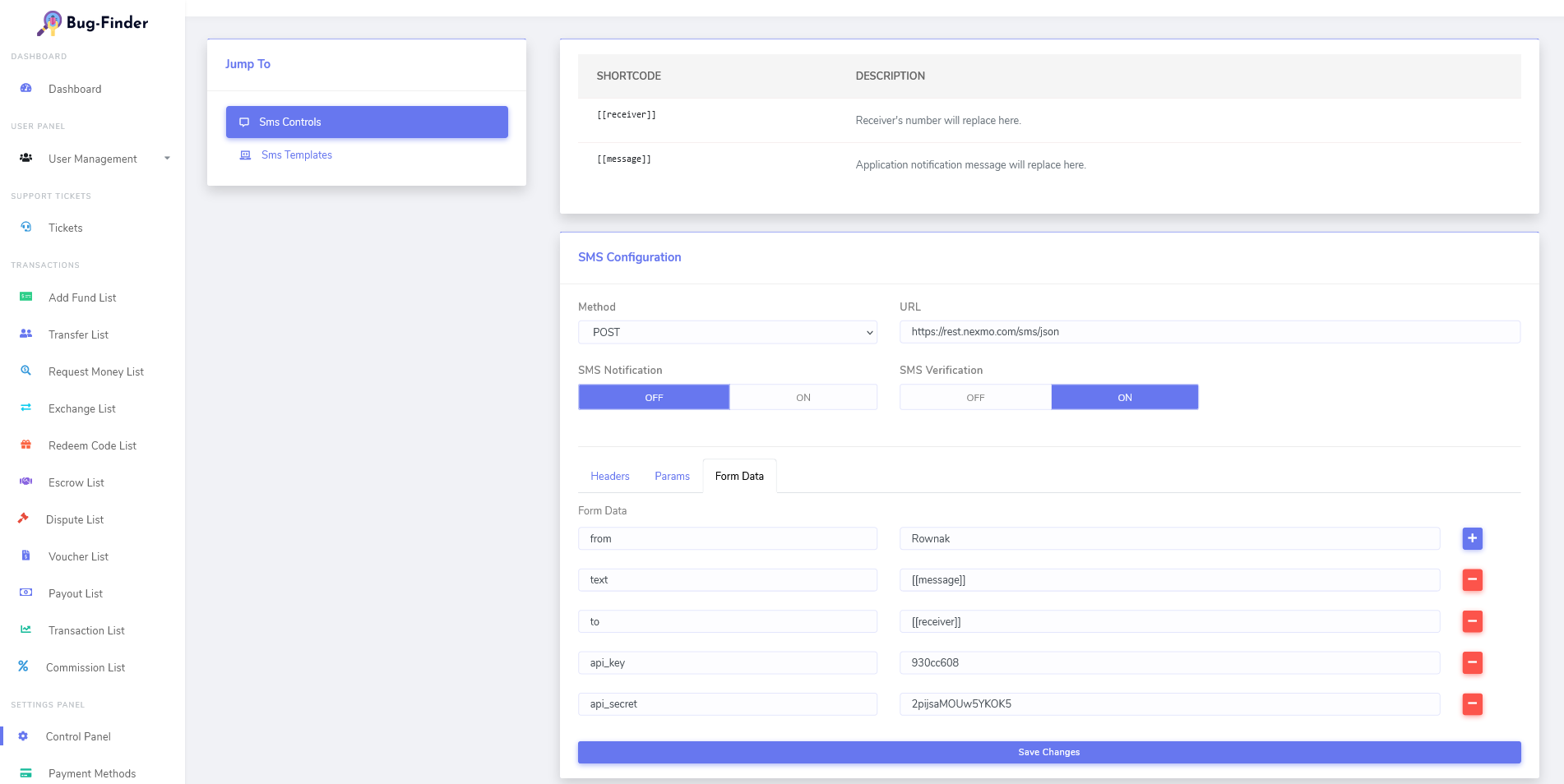Remove the api_secret row with minus icon

click(1472, 703)
